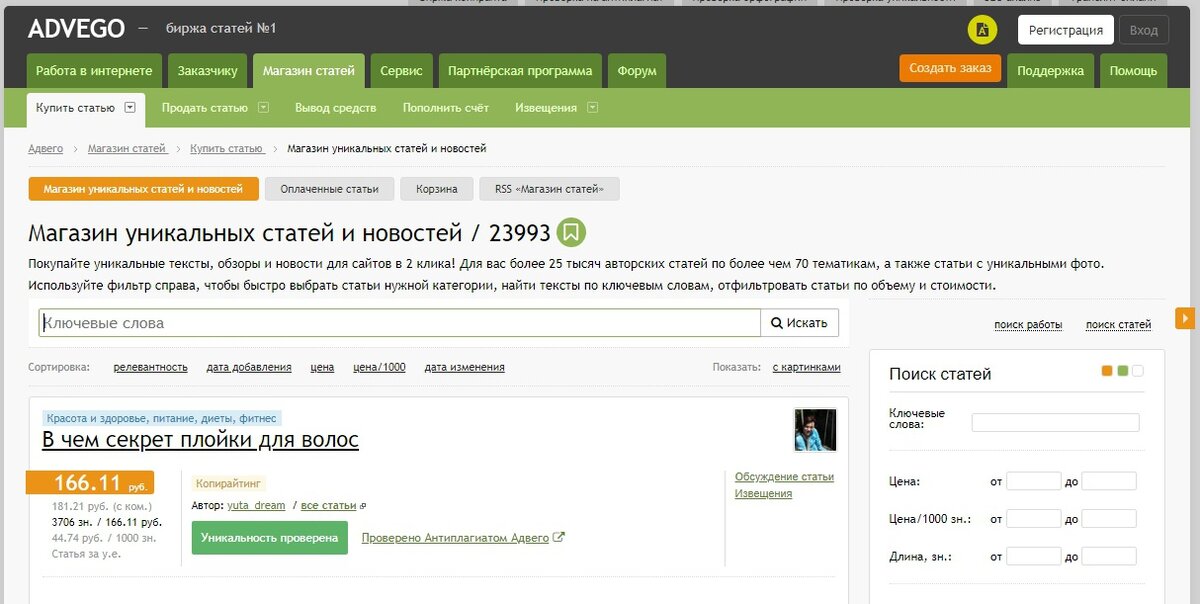
Task: Click the magnifier icon in Искать button
Action: tap(776, 323)
